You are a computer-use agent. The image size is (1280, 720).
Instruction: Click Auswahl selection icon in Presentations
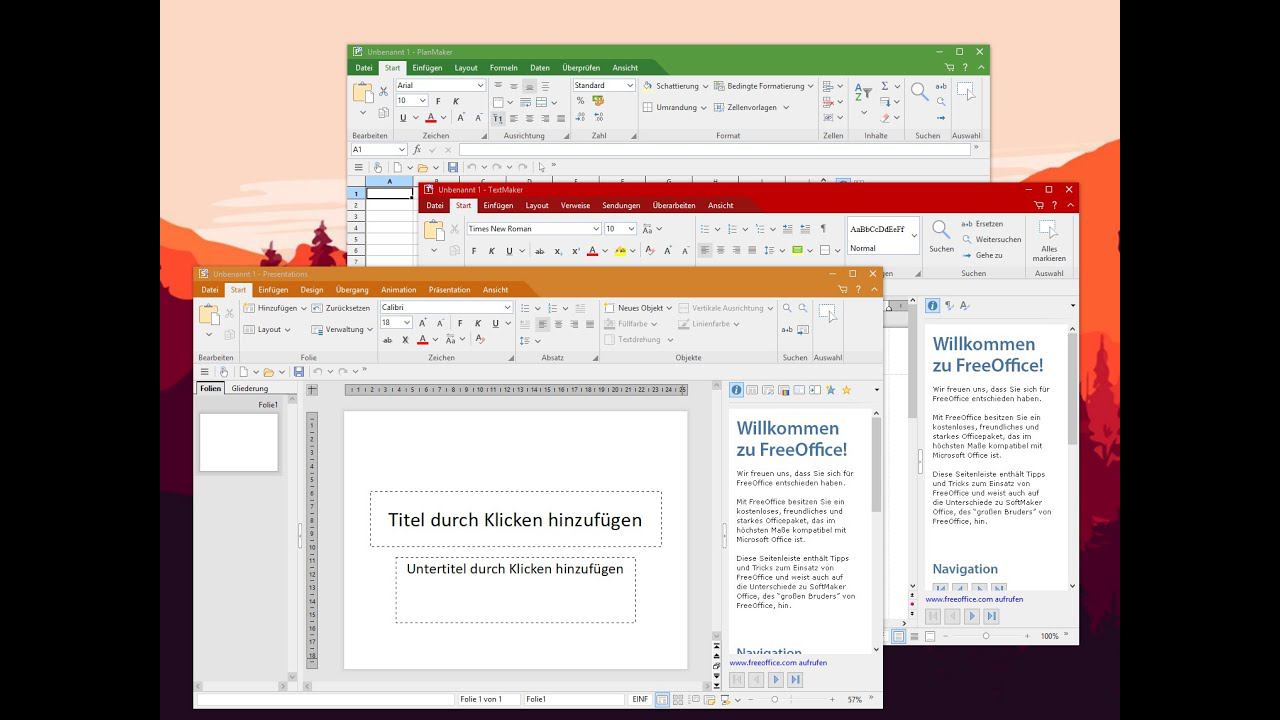pos(826,313)
